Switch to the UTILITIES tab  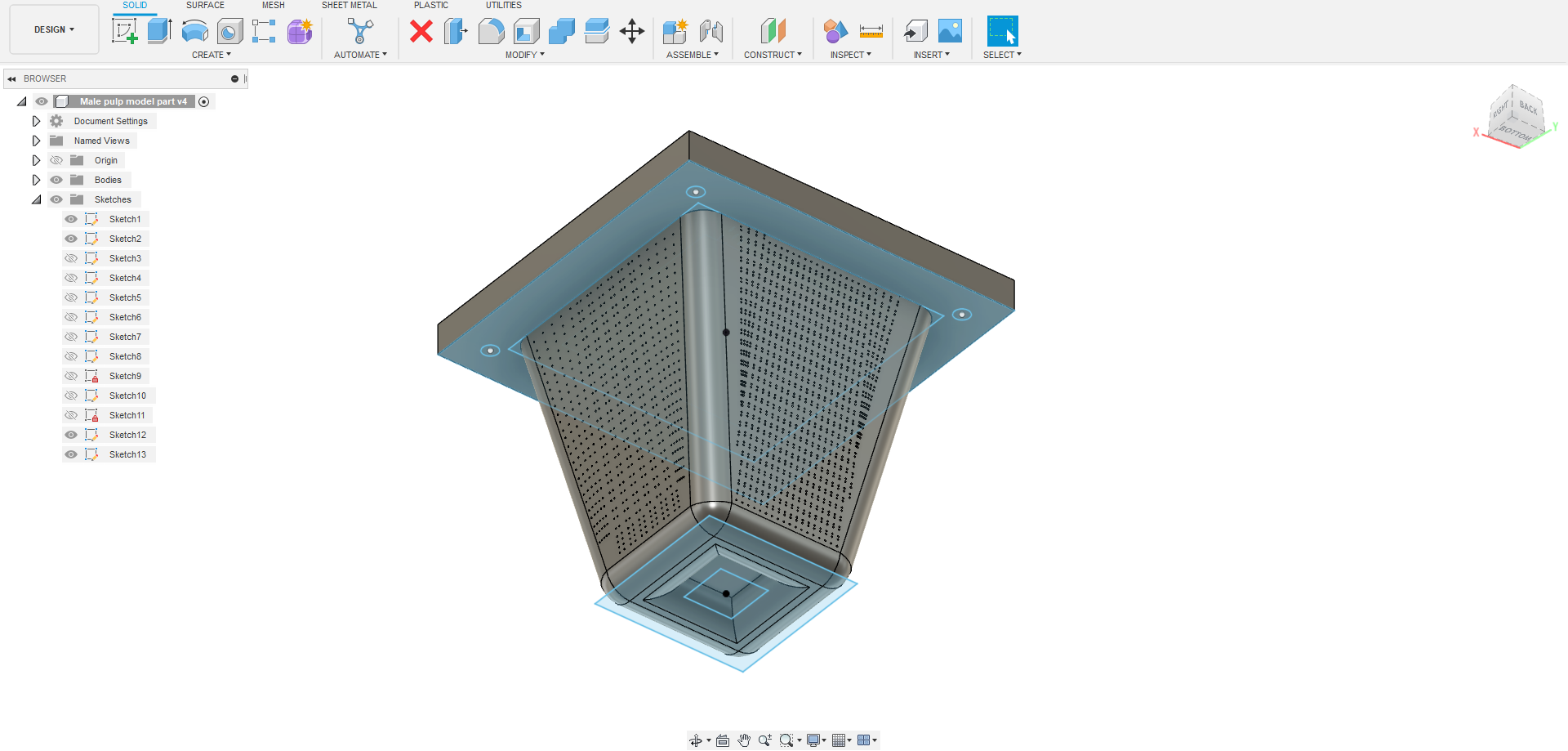click(504, 5)
